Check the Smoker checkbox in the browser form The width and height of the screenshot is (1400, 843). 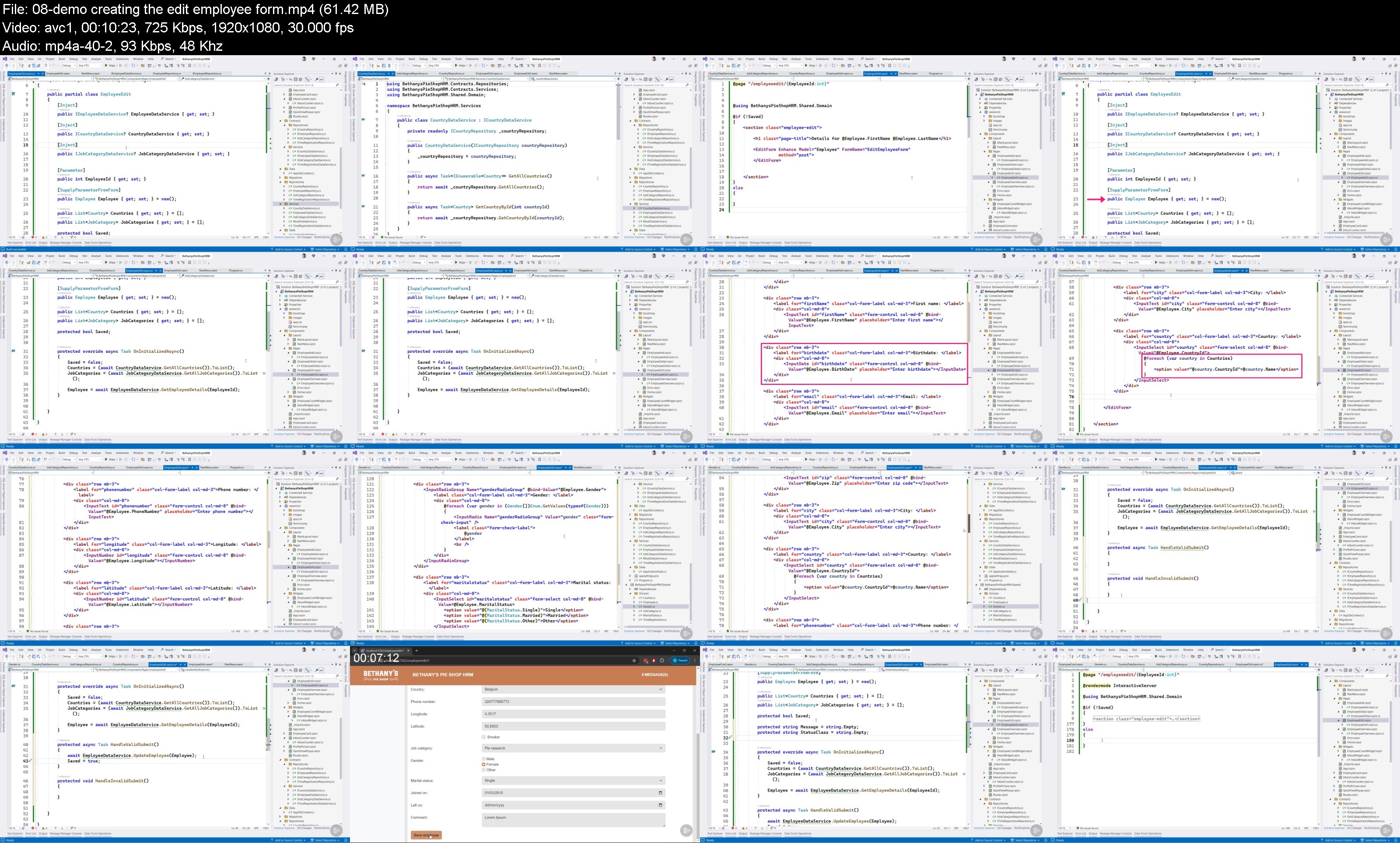484,737
